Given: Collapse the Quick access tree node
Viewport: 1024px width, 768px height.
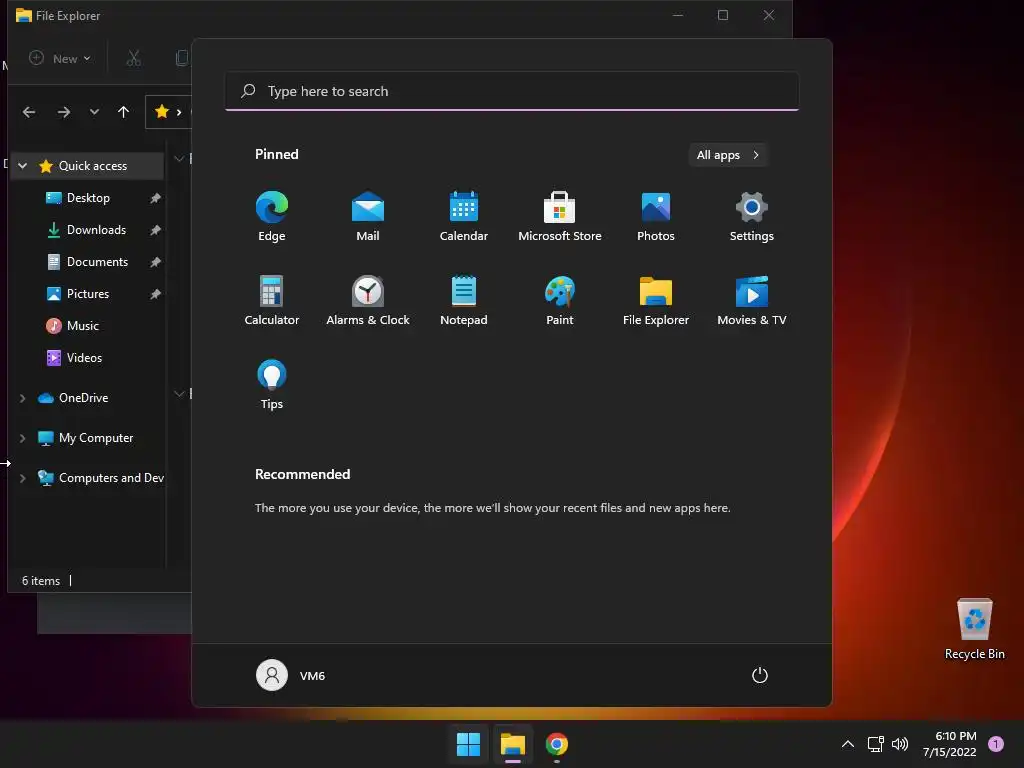Looking at the screenshot, I should [23, 166].
